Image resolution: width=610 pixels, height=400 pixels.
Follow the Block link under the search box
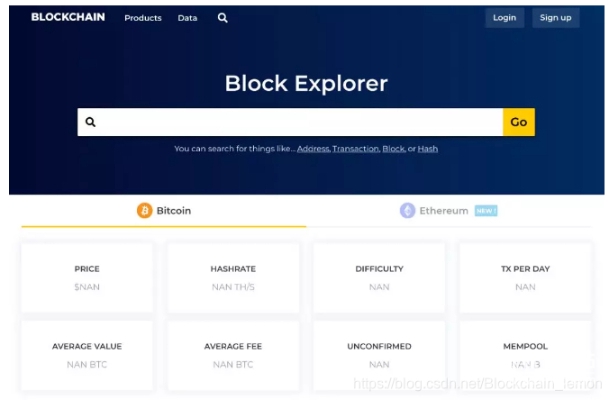point(394,149)
